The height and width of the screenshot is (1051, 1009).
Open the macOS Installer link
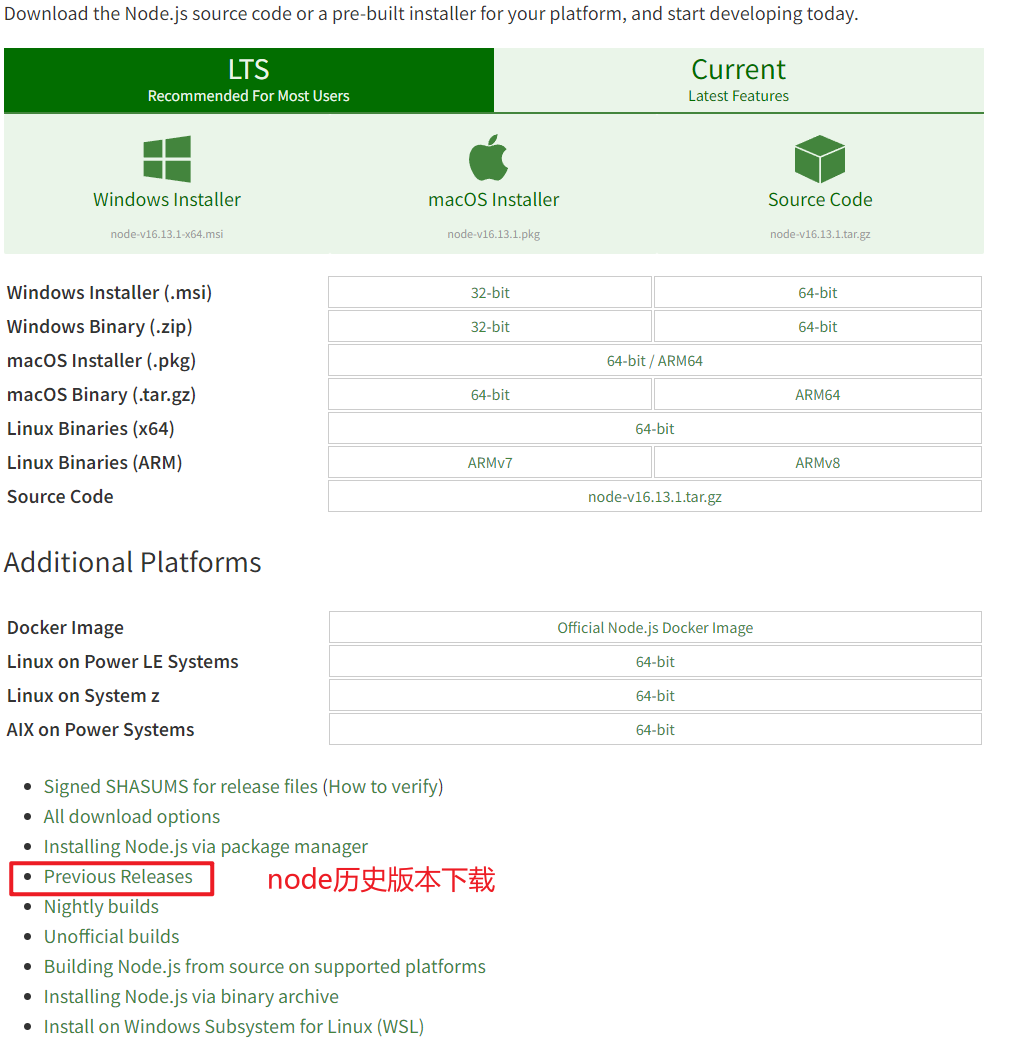point(493,200)
